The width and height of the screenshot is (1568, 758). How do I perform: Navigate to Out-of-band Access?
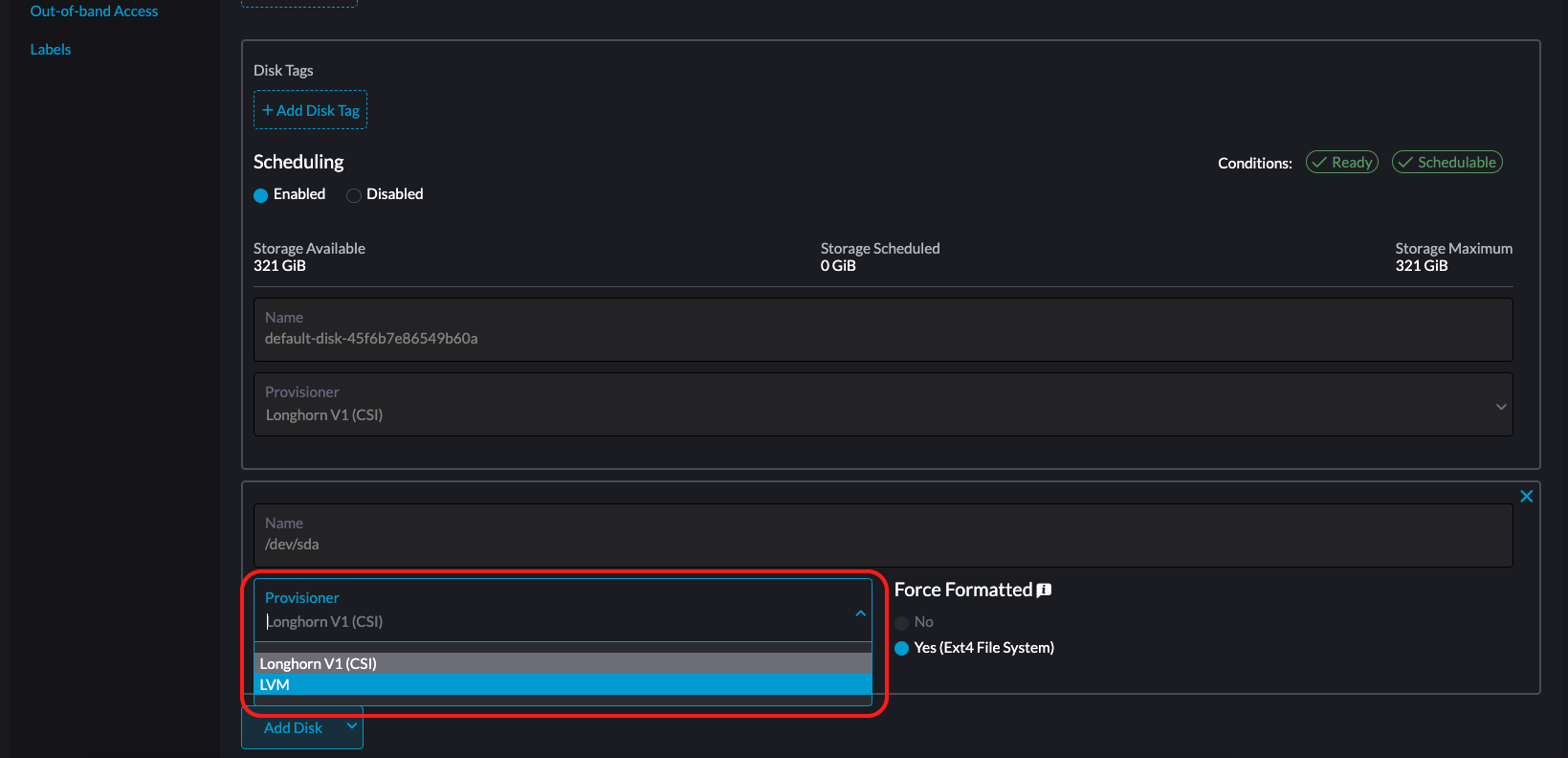coord(94,11)
